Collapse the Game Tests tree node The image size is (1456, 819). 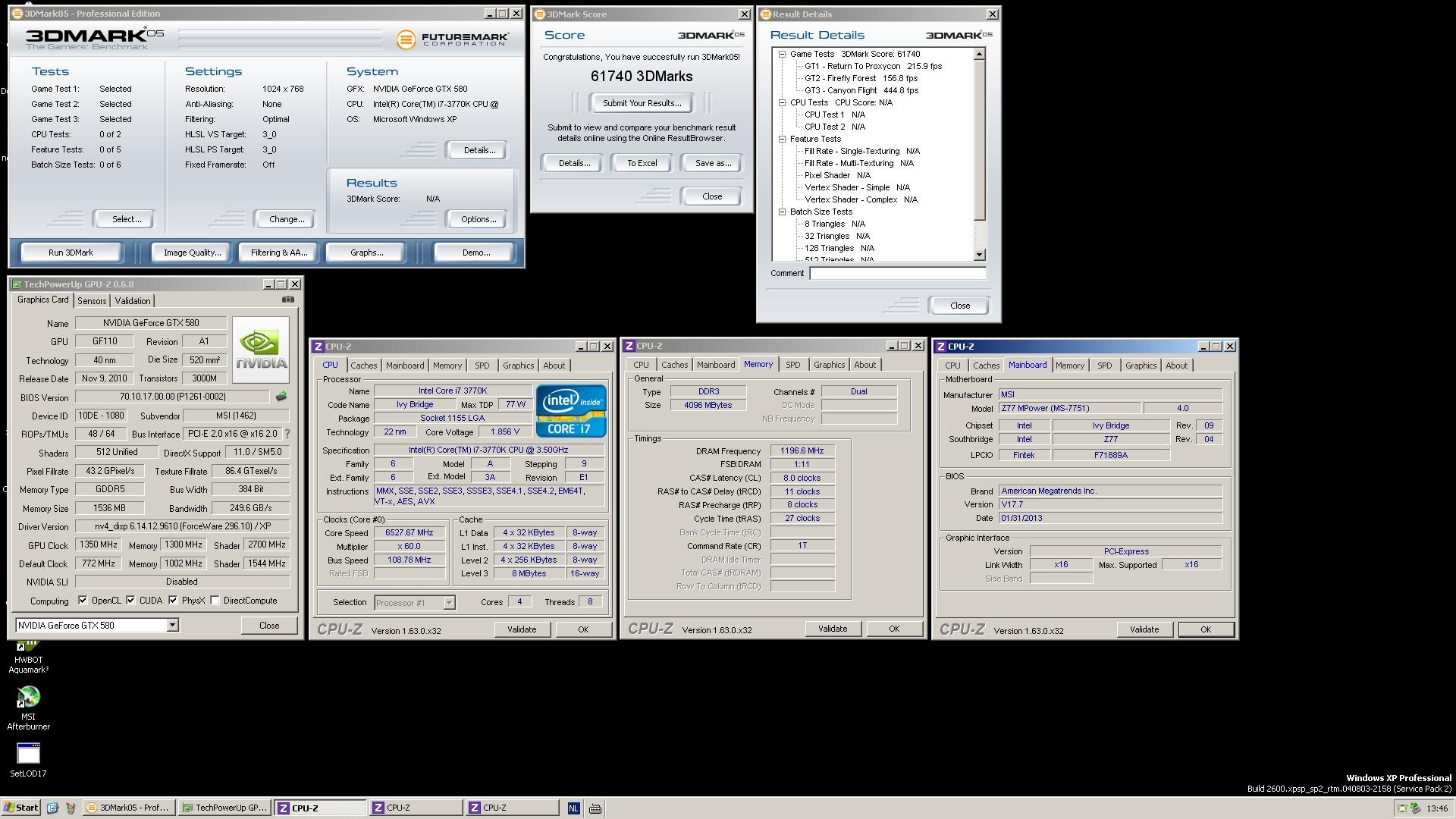click(782, 54)
